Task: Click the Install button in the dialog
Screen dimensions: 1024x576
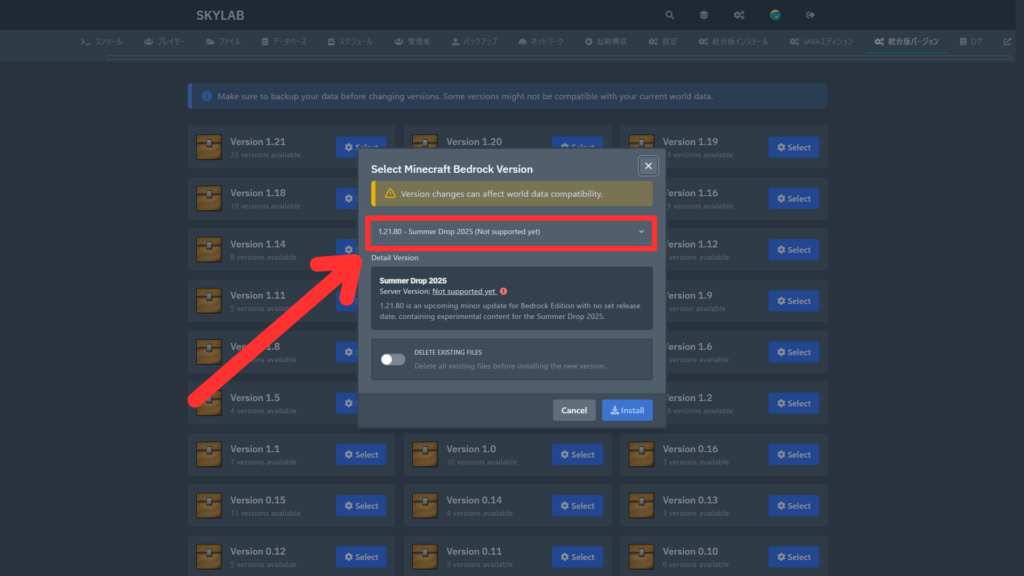Action: (627, 410)
